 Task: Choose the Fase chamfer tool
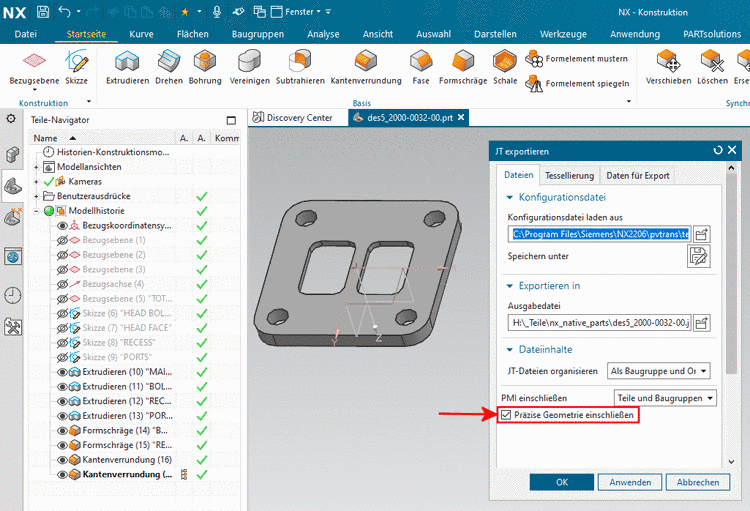pyautogui.click(x=421, y=68)
